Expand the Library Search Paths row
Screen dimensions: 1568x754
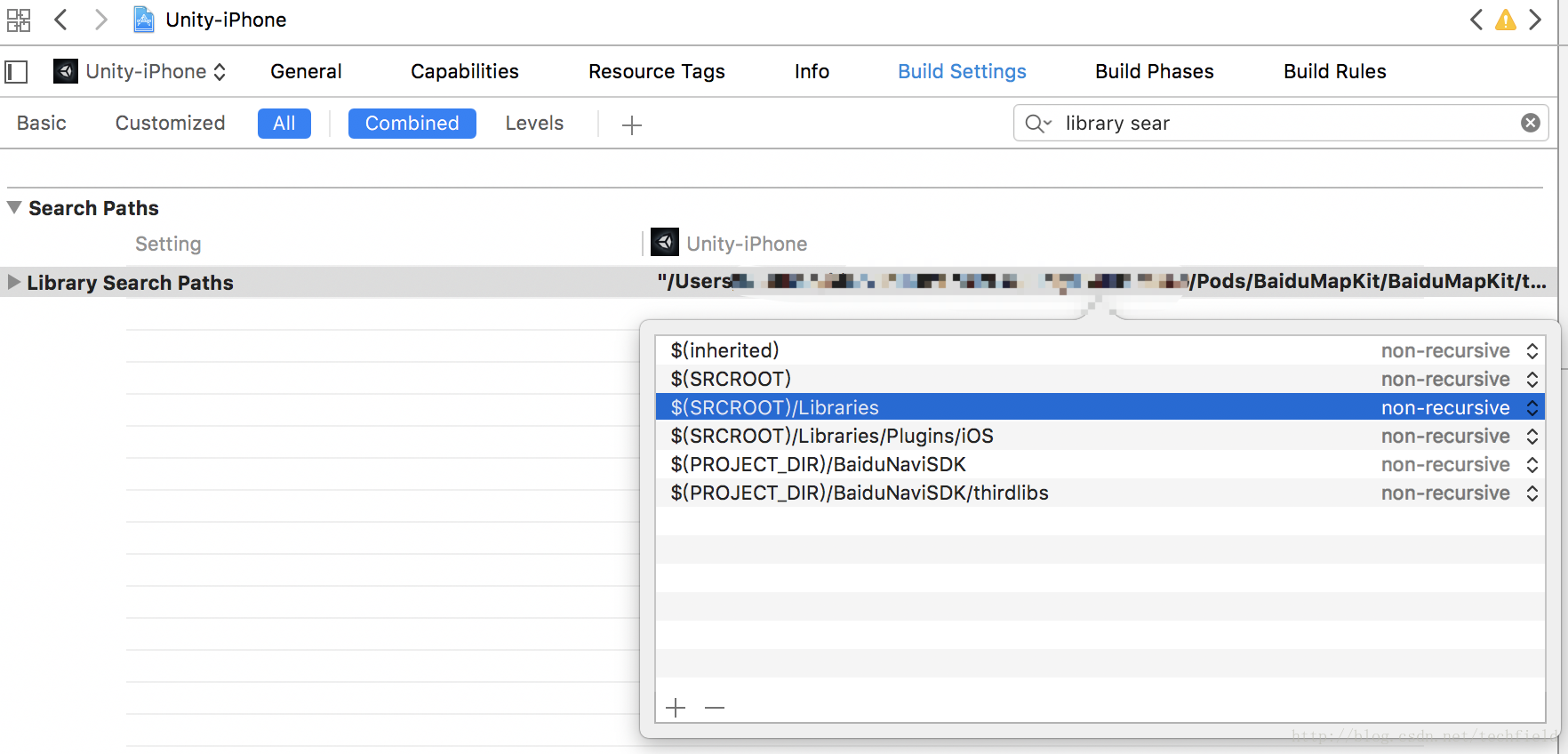click(x=13, y=282)
